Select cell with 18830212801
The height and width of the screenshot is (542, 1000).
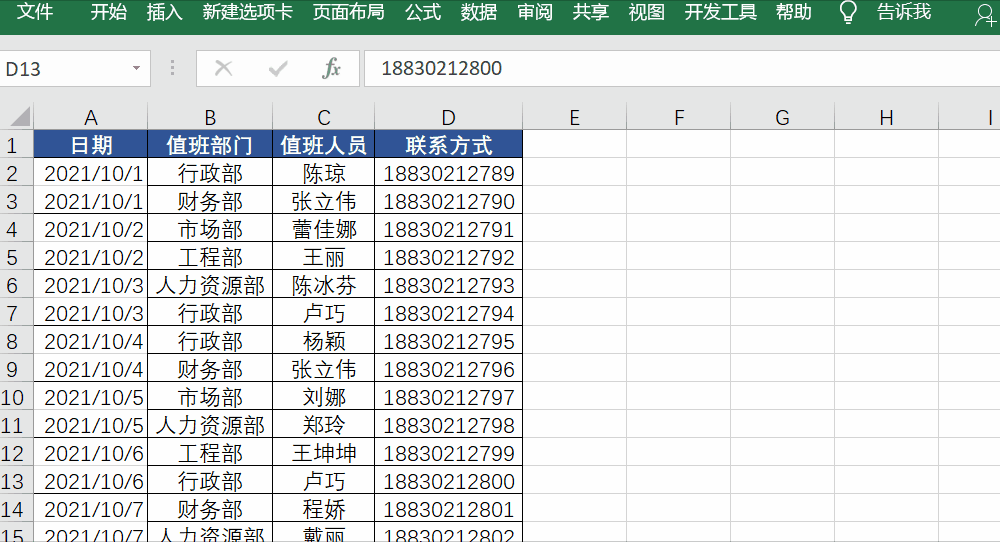tap(448, 509)
